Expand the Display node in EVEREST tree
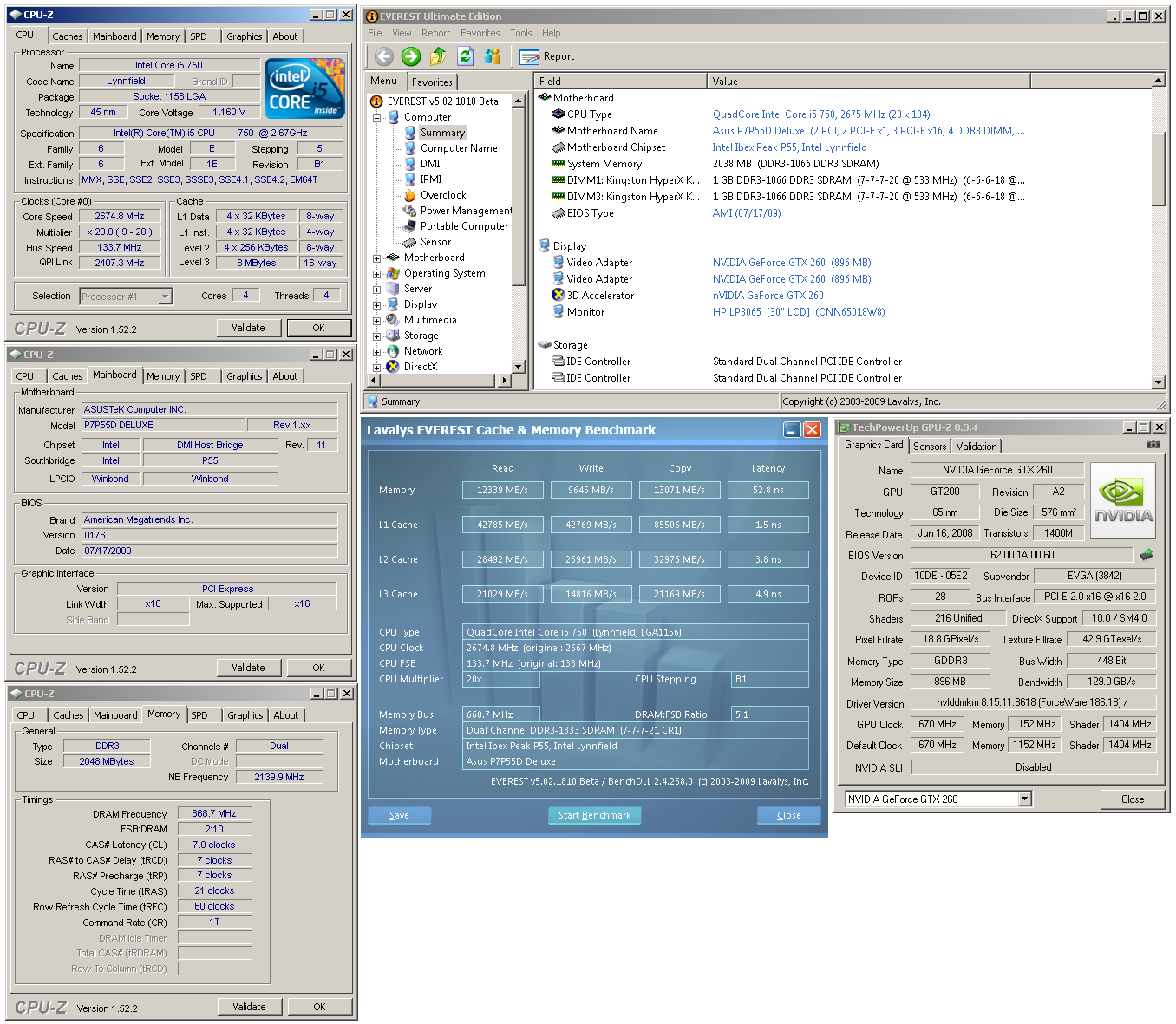Screen dimensions: 1176x1024 [377, 305]
